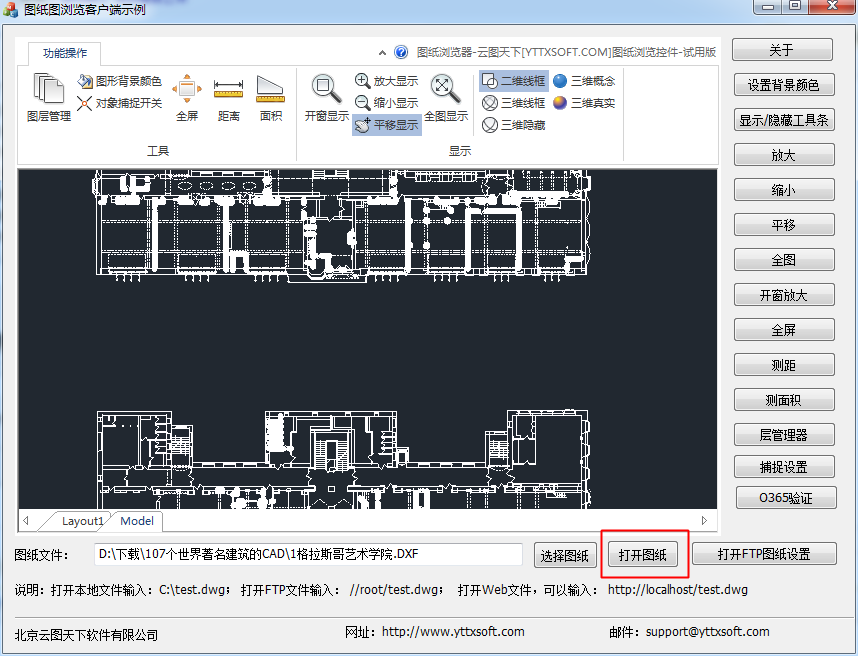
Task: Click the upper floor plan drawing in the viewport
Action: (341, 225)
